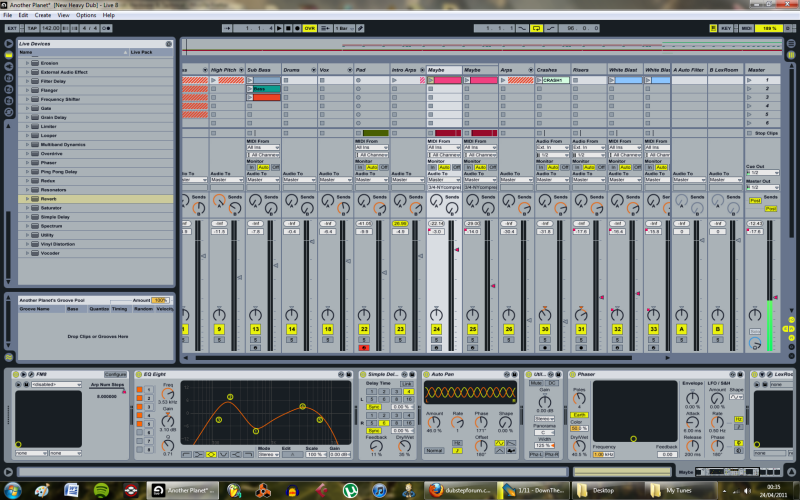The image size is (800, 500).
Task: Toggle track 22 activator button
Action: 364,330
